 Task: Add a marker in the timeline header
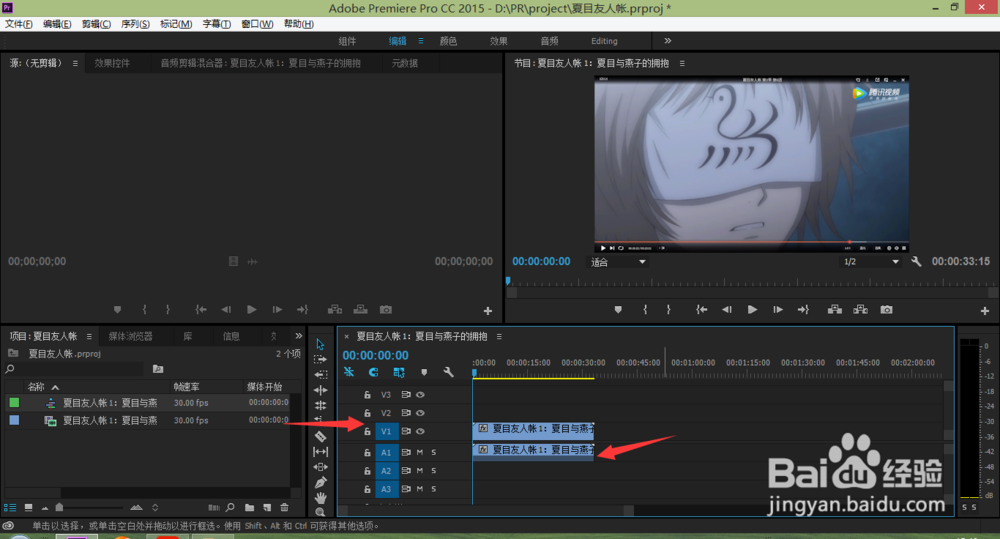pos(424,372)
